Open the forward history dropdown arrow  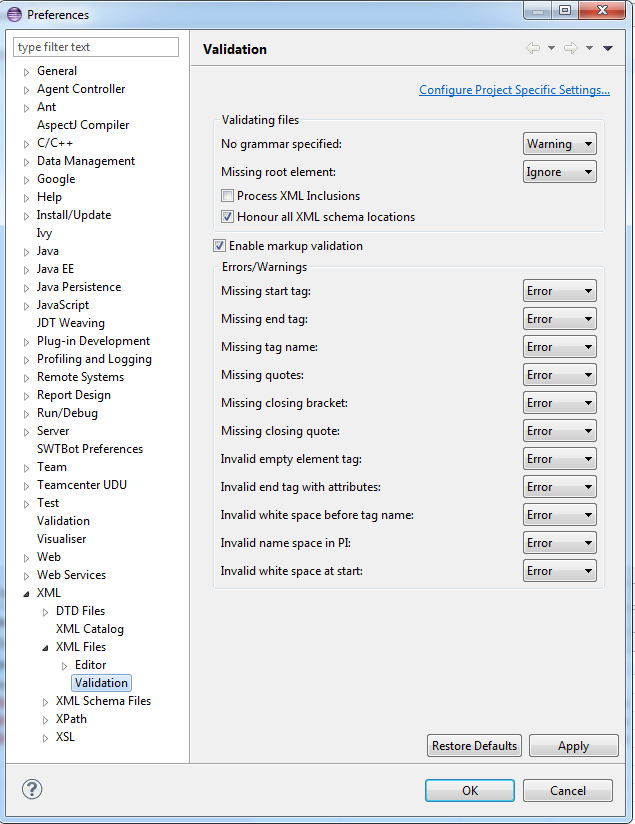589,48
